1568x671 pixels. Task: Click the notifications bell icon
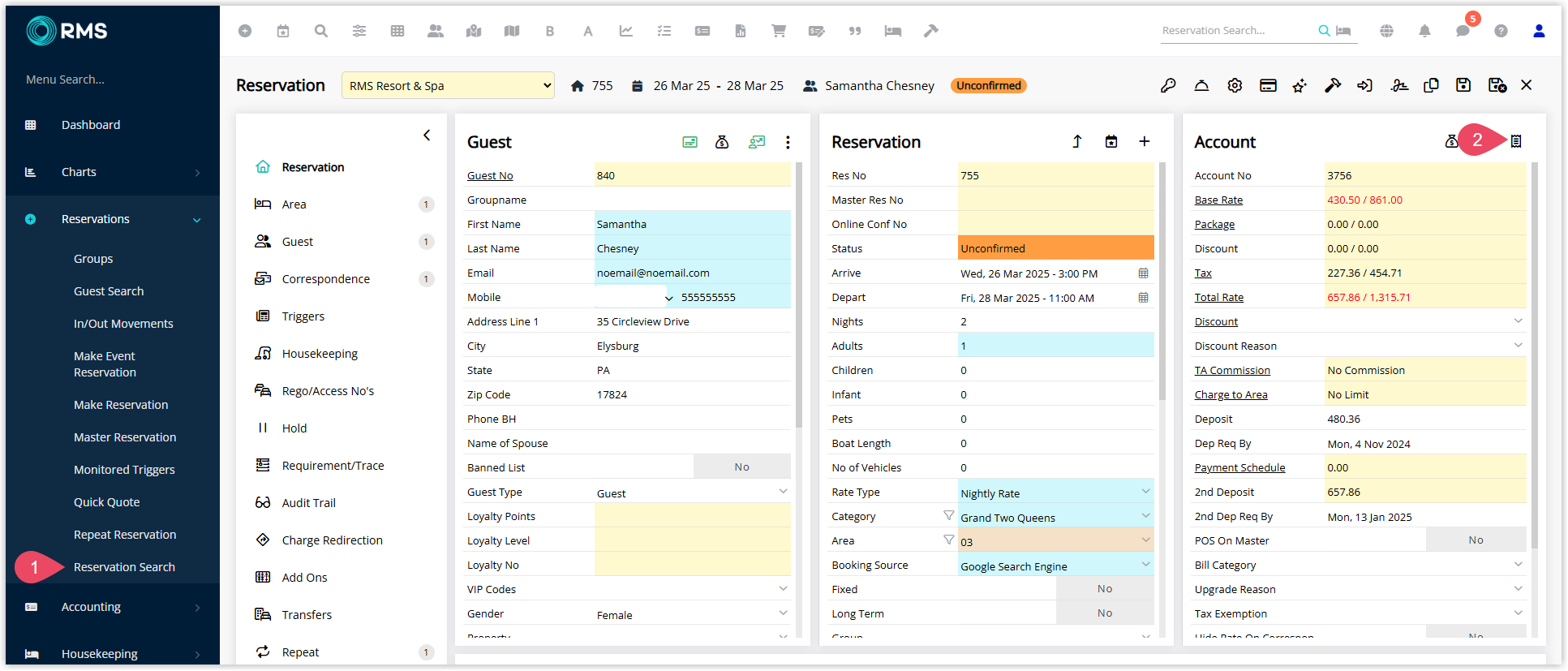click(x=1424, y=31)
